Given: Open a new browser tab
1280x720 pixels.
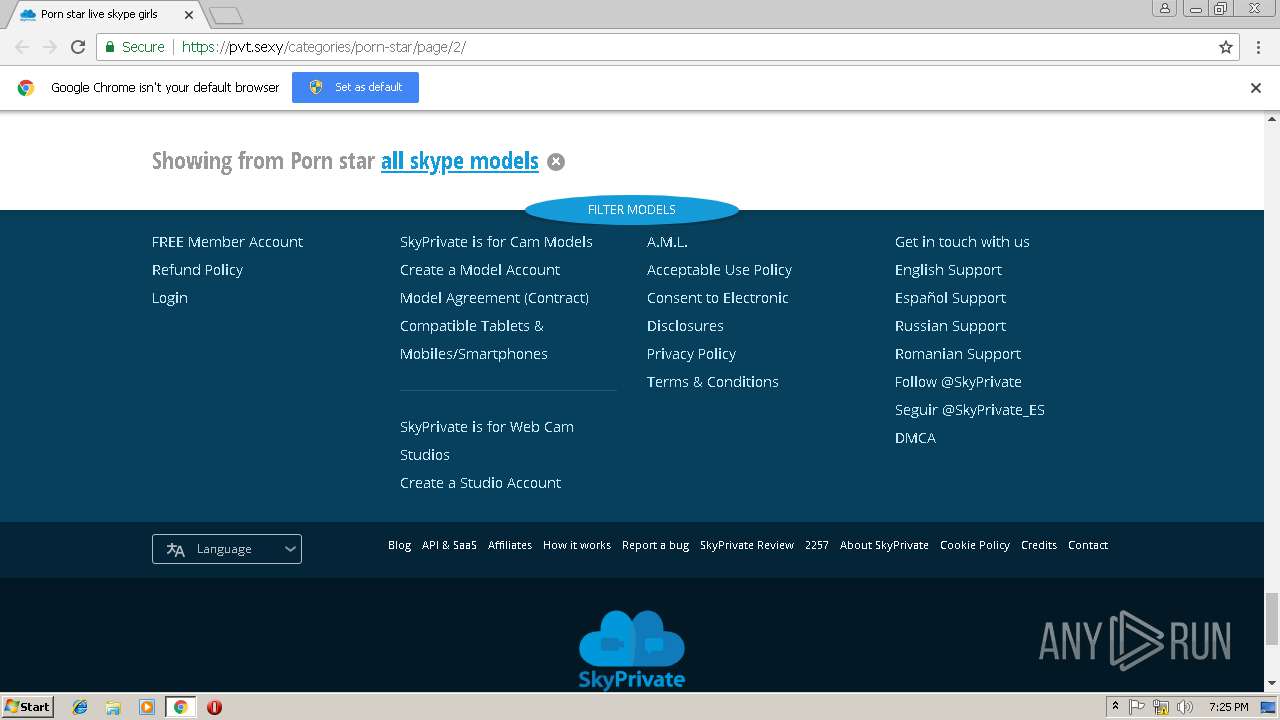Looking at the screenshot, I should [x=227, y=15].
